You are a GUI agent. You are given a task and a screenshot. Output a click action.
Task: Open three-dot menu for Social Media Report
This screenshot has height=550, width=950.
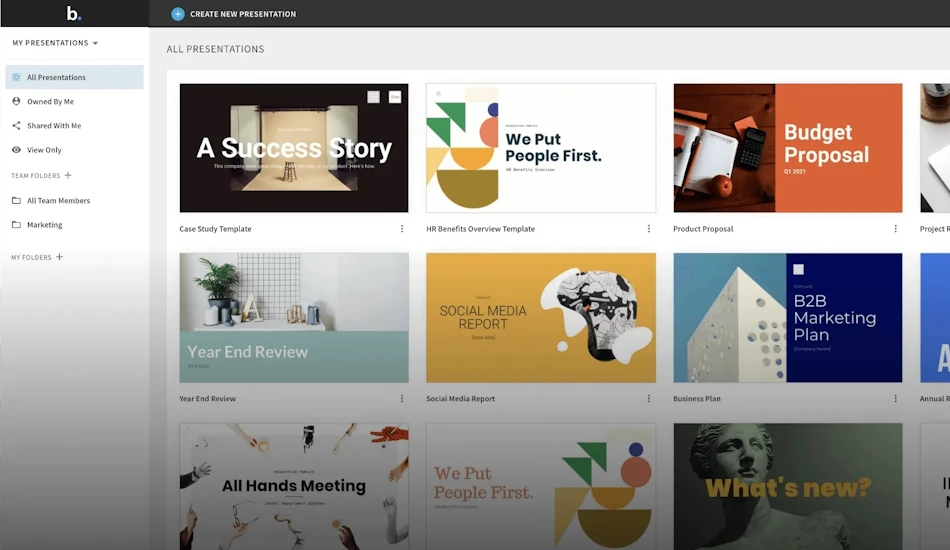tap(649, 399)
